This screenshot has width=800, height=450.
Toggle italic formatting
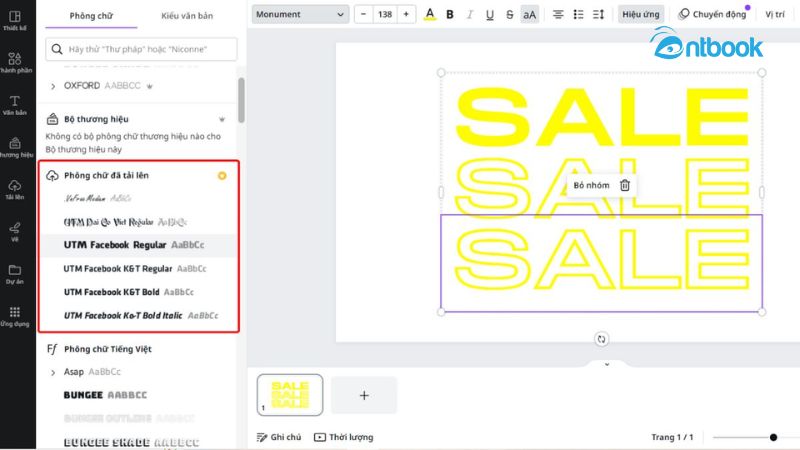click(469, 14)
